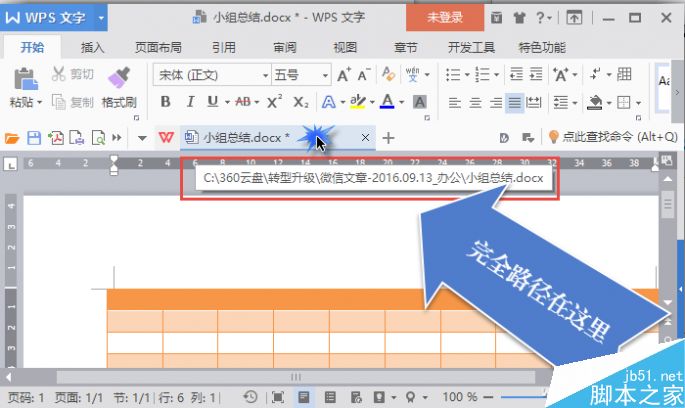The height and width of the screenshot is (408, 685).
Task: Open the Paste dropdown arrow
Action: click(x=39, y=102)
